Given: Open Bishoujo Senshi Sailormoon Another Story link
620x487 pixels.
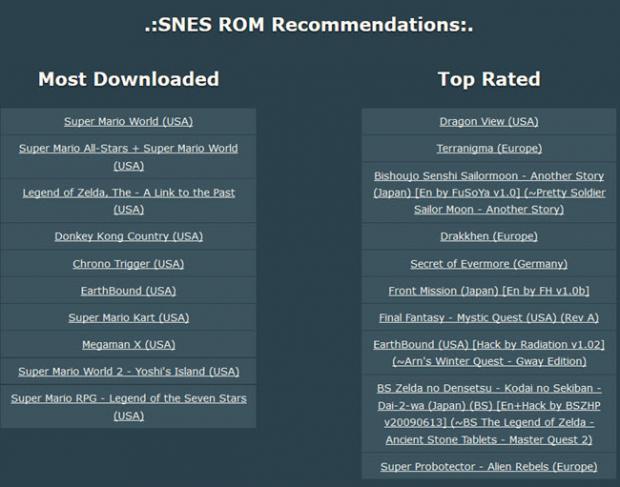Looking at the screenshot, I should (489, 192).
